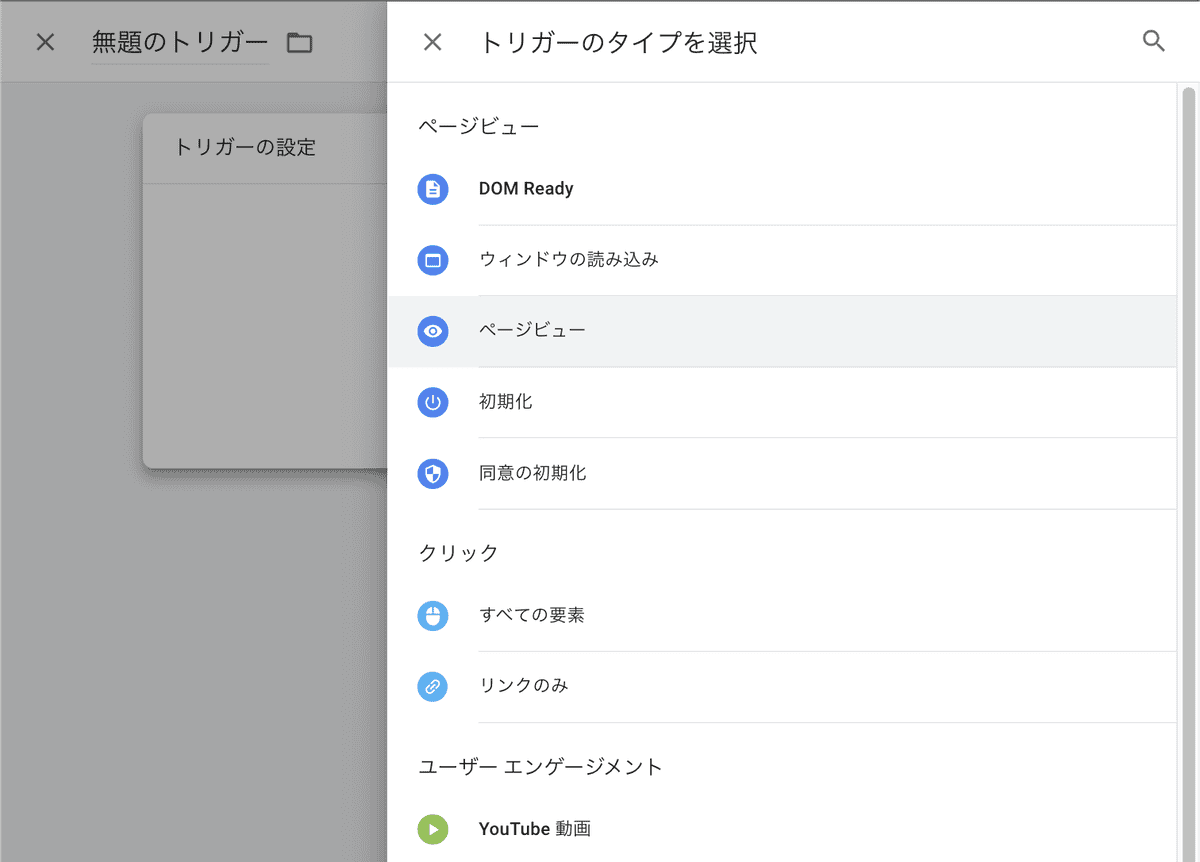1200x862 pixels.
Task: Select the YouTube 動画 trigger type
Action: tap(782, 829)
